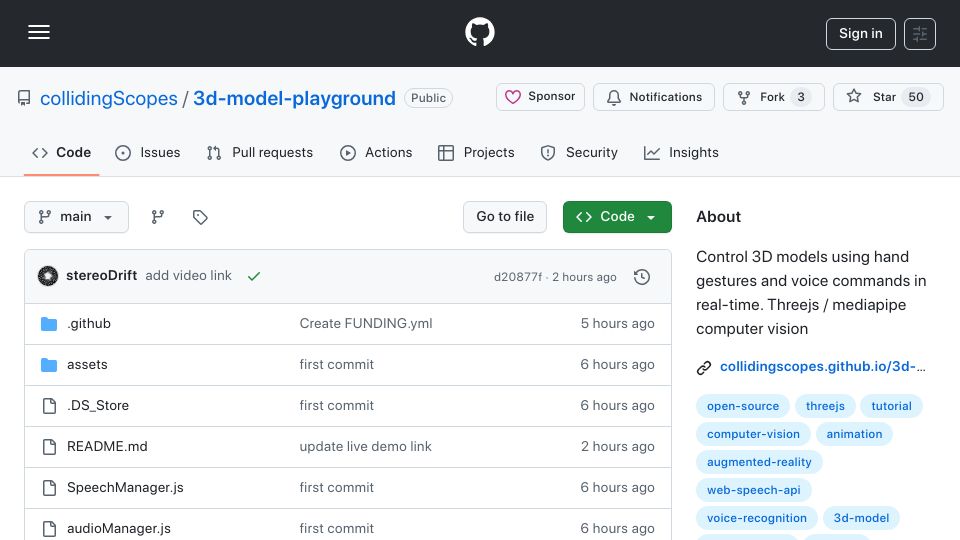
Task: Select the Code tab
Action: [61, 152]
